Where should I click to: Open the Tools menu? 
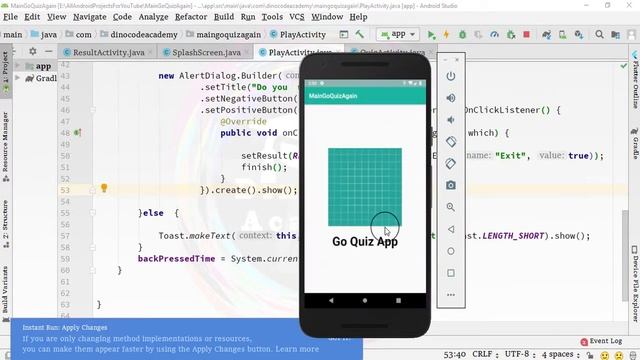[272, 17]
